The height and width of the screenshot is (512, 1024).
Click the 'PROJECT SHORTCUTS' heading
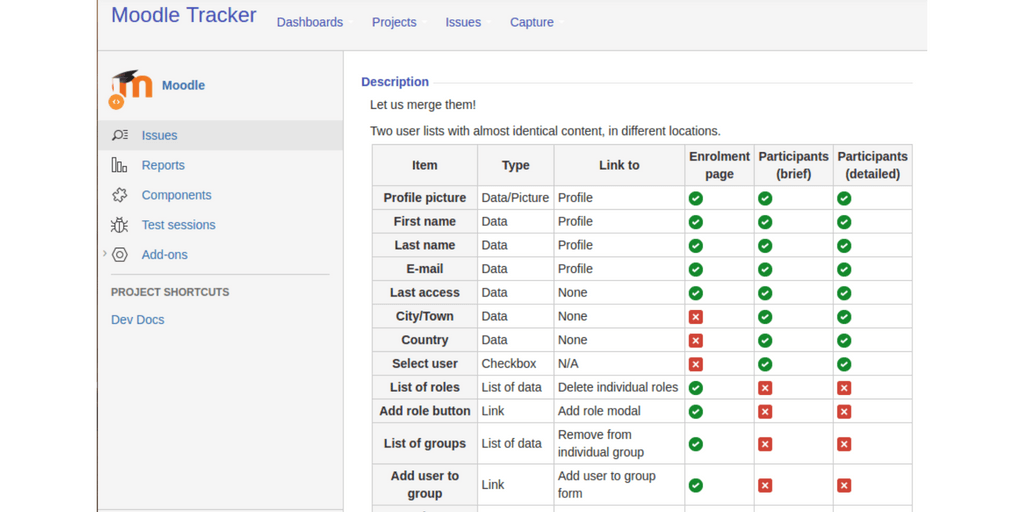pyautogui.click(x=170, y=292)
